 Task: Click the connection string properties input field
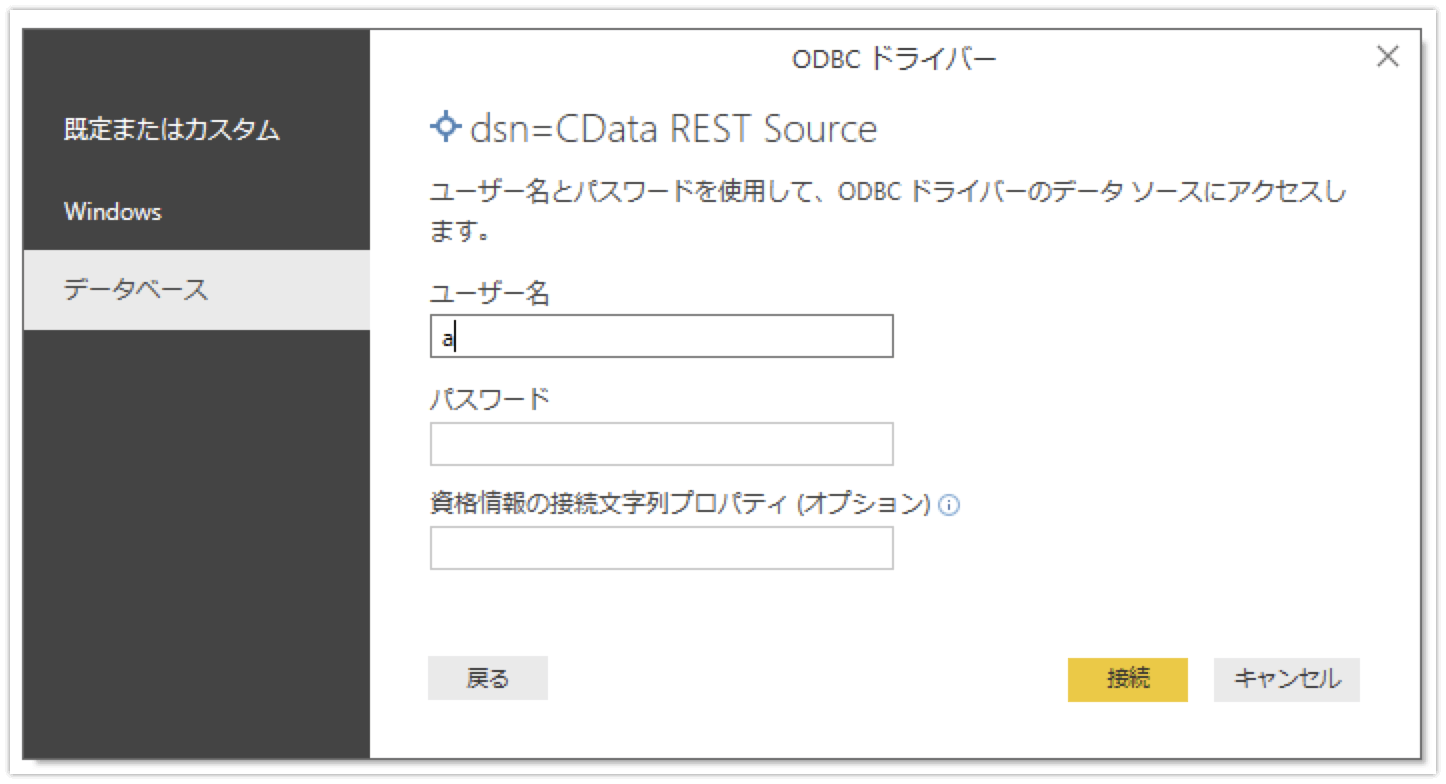tap(661, 548)
